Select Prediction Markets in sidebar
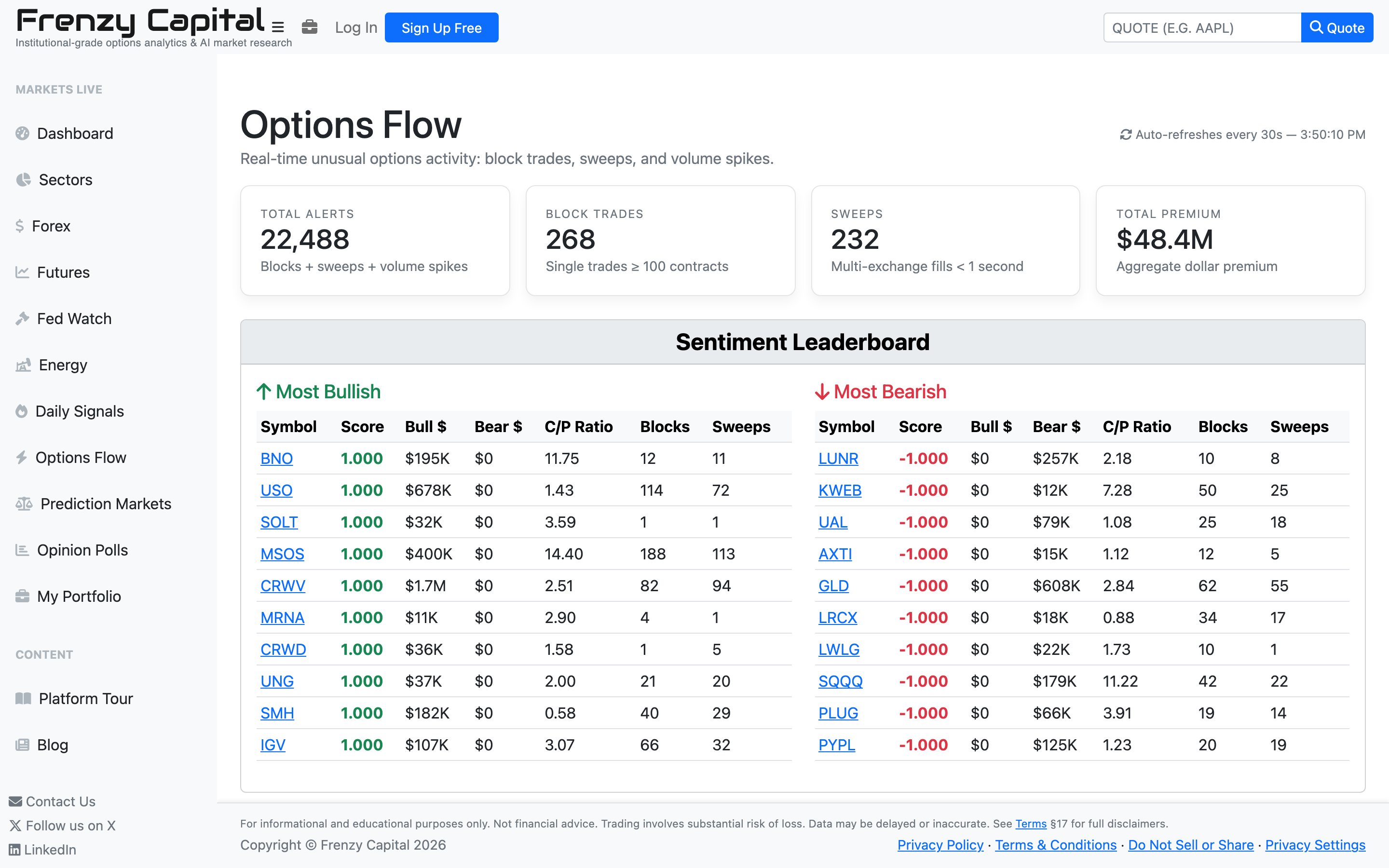The width and height of the screenshot is (1389, 868). click(x=106, y=503)
